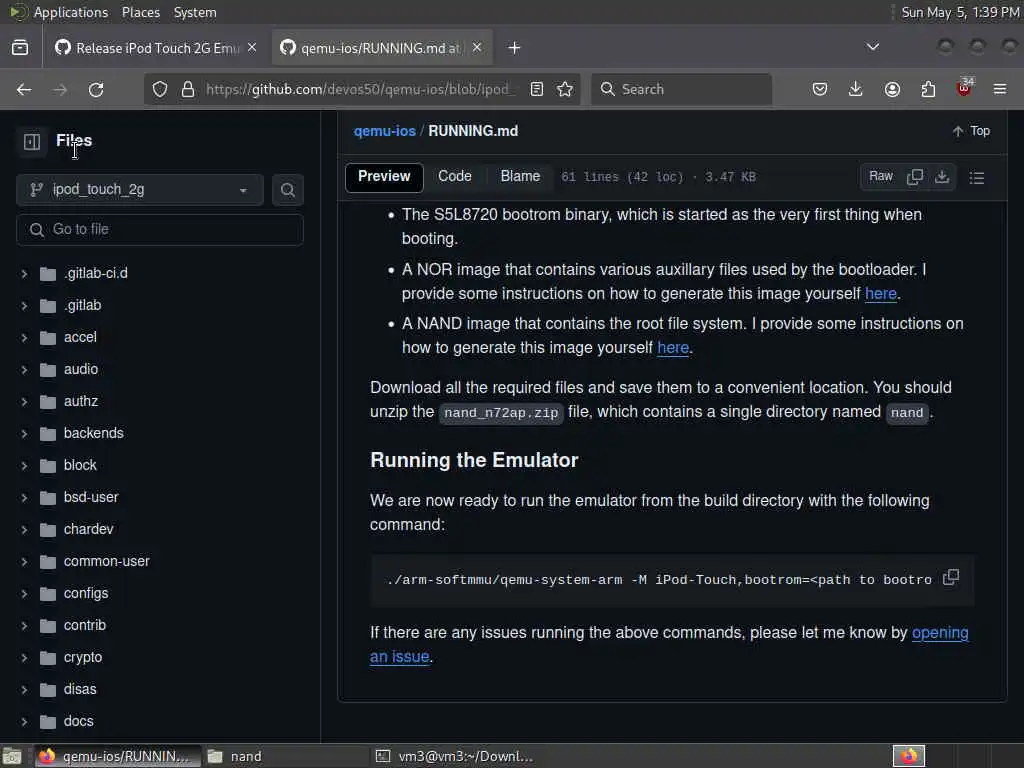Expand the authz folder
1024x768 pixels.
24,402
